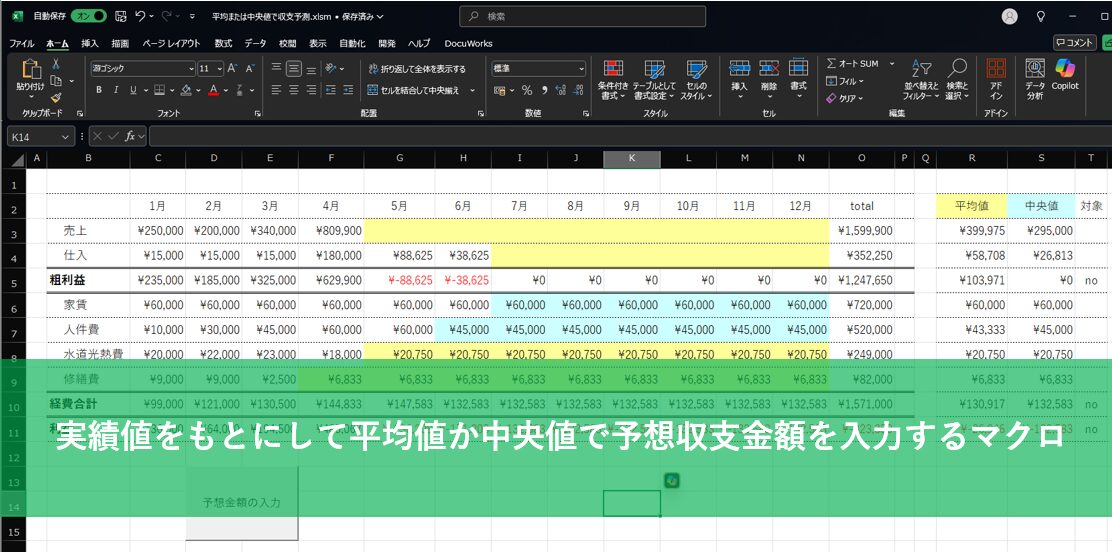Viewport: 1112px width, 552px height.
Task: Toggle bold formatting with the B button
Action: (x=99, y=90)
